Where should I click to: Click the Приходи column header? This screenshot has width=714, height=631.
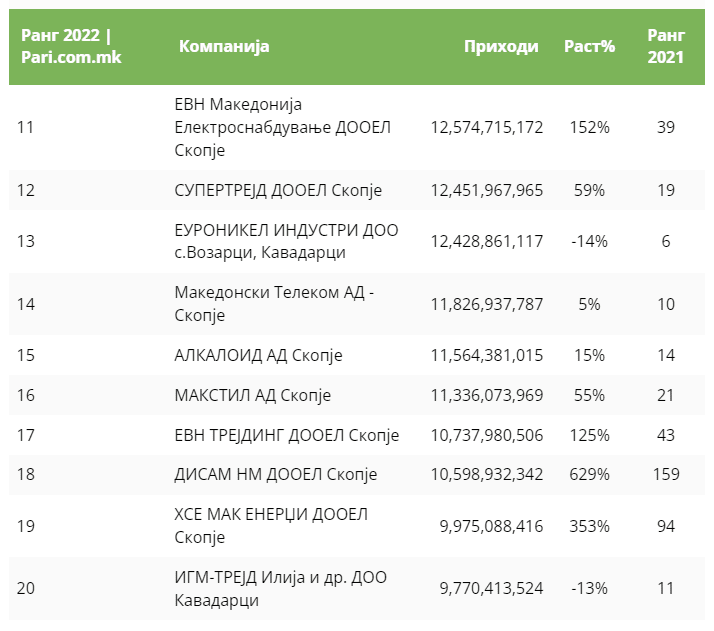pyautogui.click(x=501, y=46)
